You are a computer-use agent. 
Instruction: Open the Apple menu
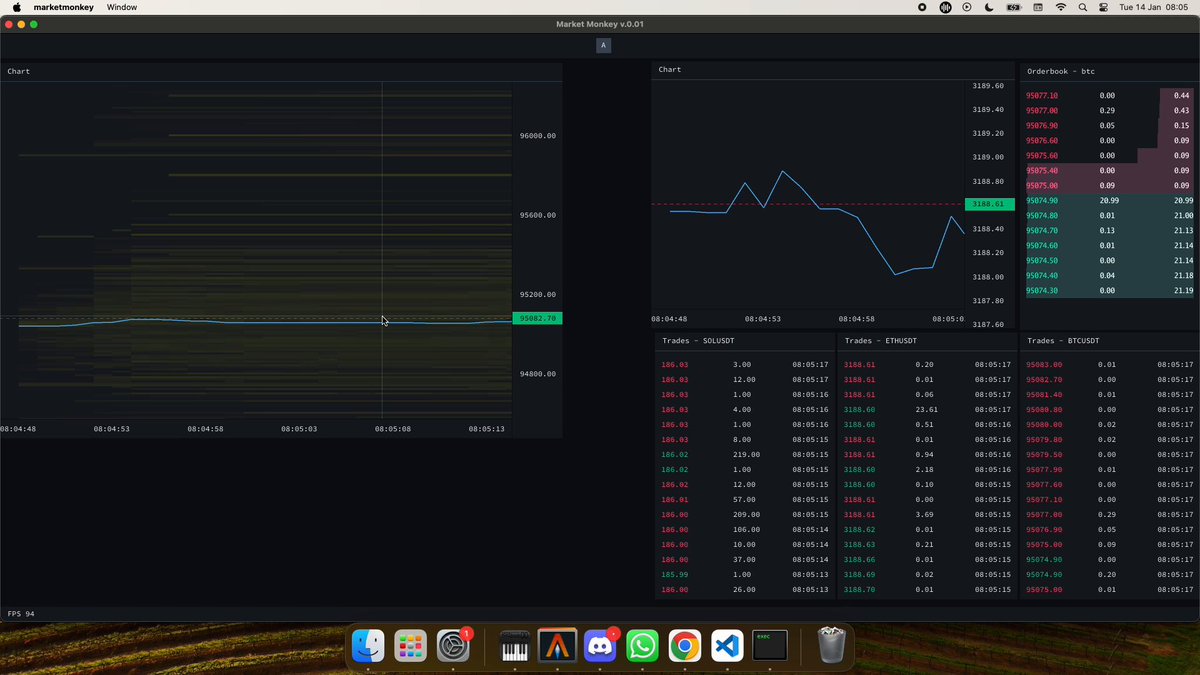click(x=16, y=7)
